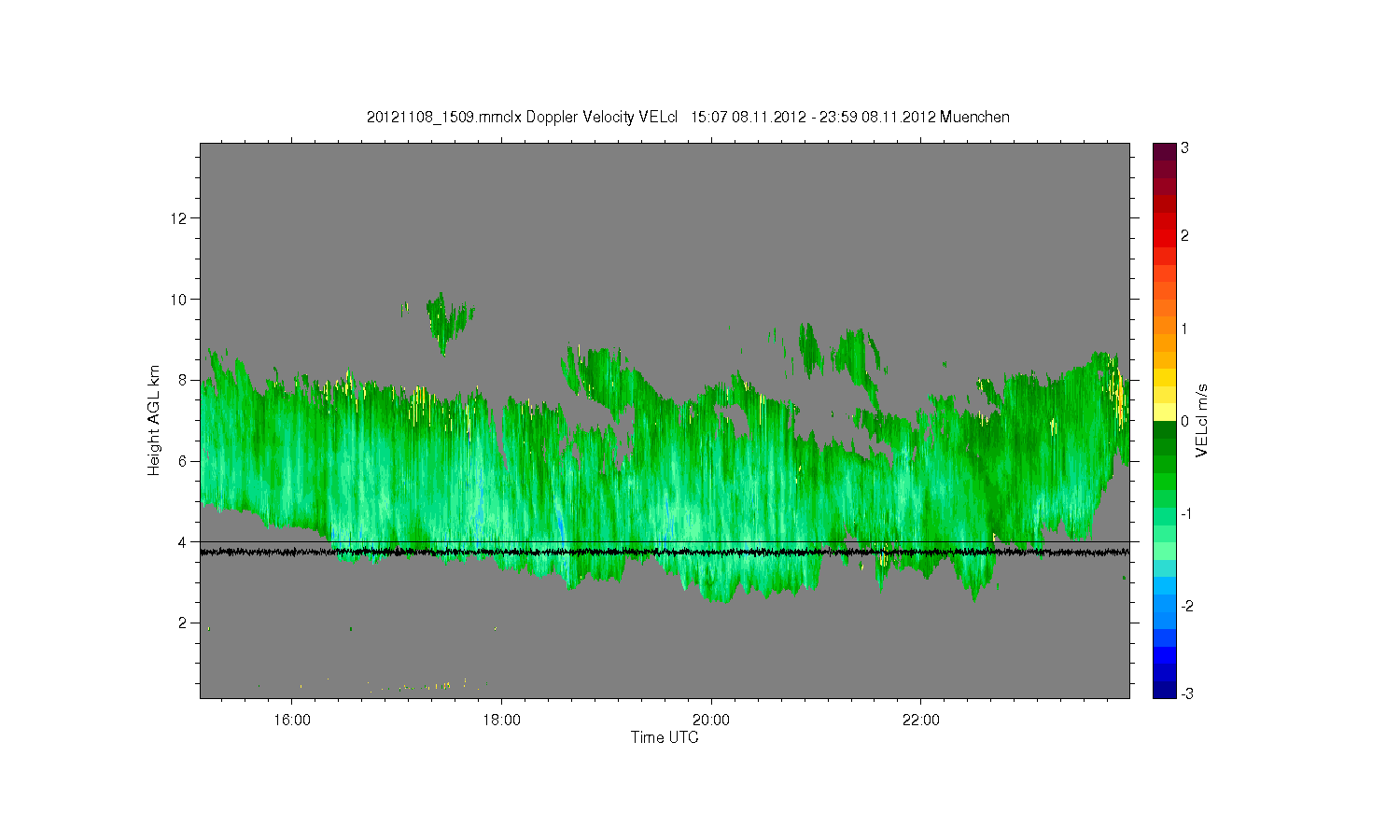Click the height tick label 8
The width and height of the screenshot is (1400, 840).
tap(184, 380)
